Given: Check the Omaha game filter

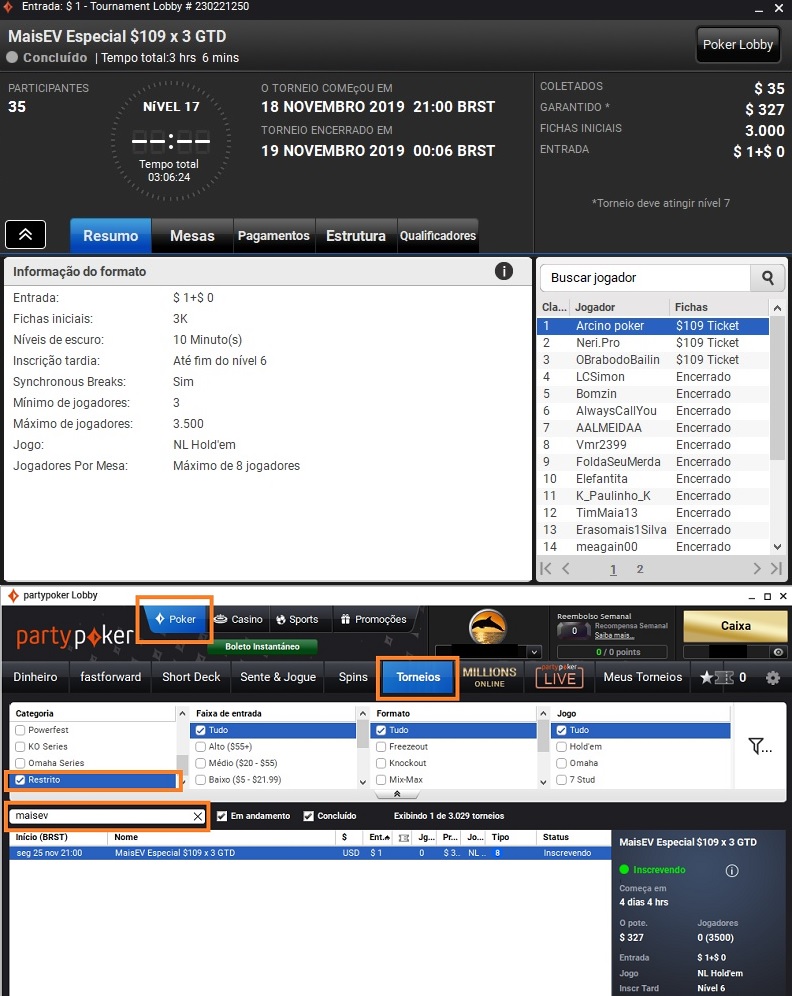Looking at the screenshot, I should [561, 763].
